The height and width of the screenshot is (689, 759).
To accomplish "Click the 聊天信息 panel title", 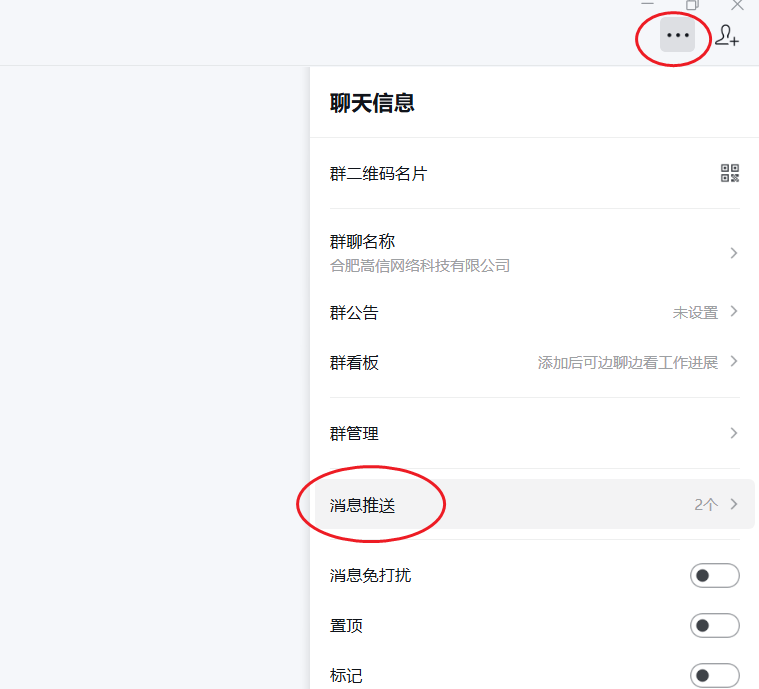I will coord(372,103).
